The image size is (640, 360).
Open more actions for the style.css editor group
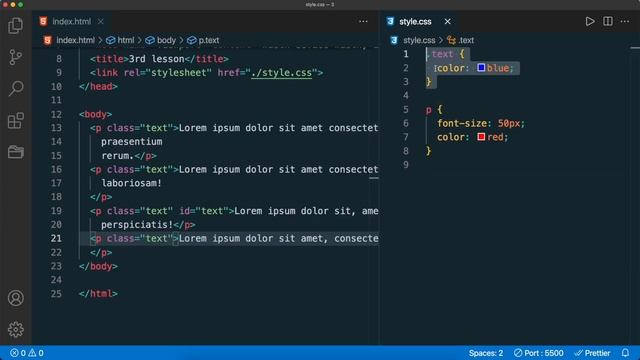point(625,21)
